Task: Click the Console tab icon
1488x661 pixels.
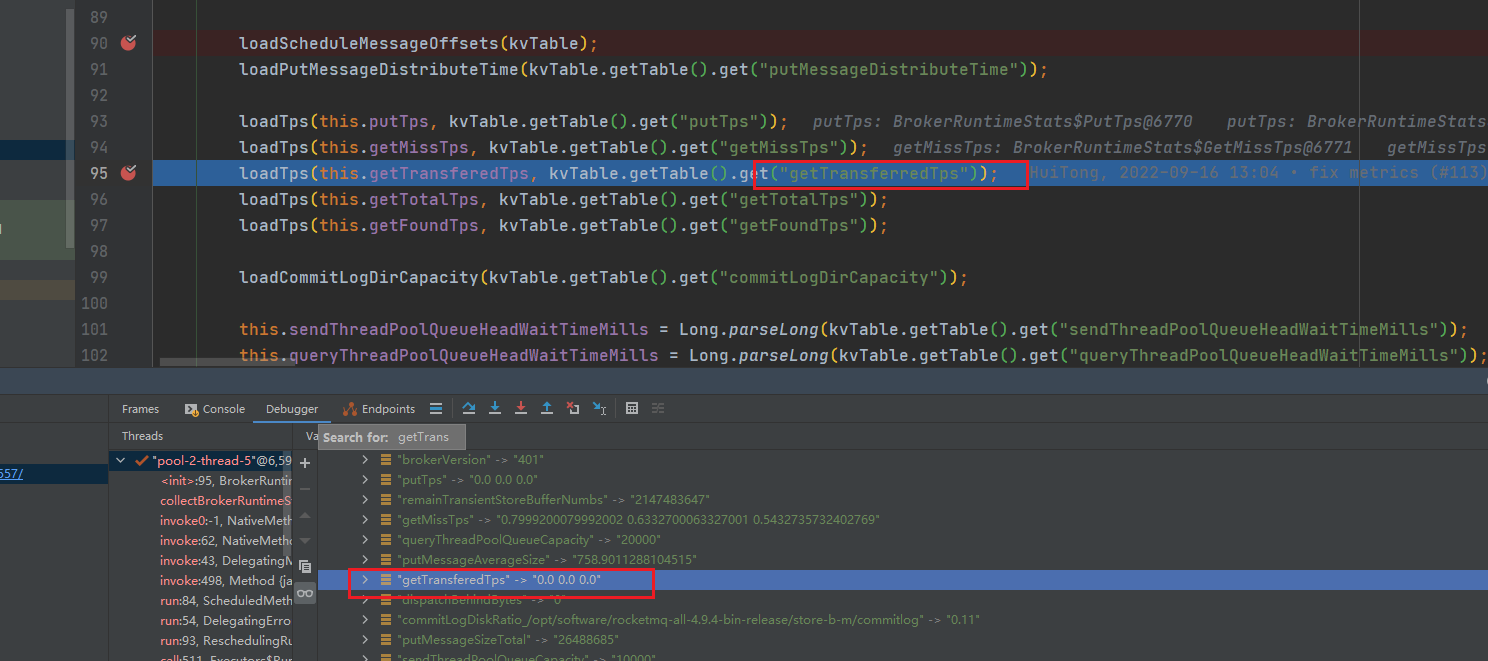Action: [x=191, y=409]
